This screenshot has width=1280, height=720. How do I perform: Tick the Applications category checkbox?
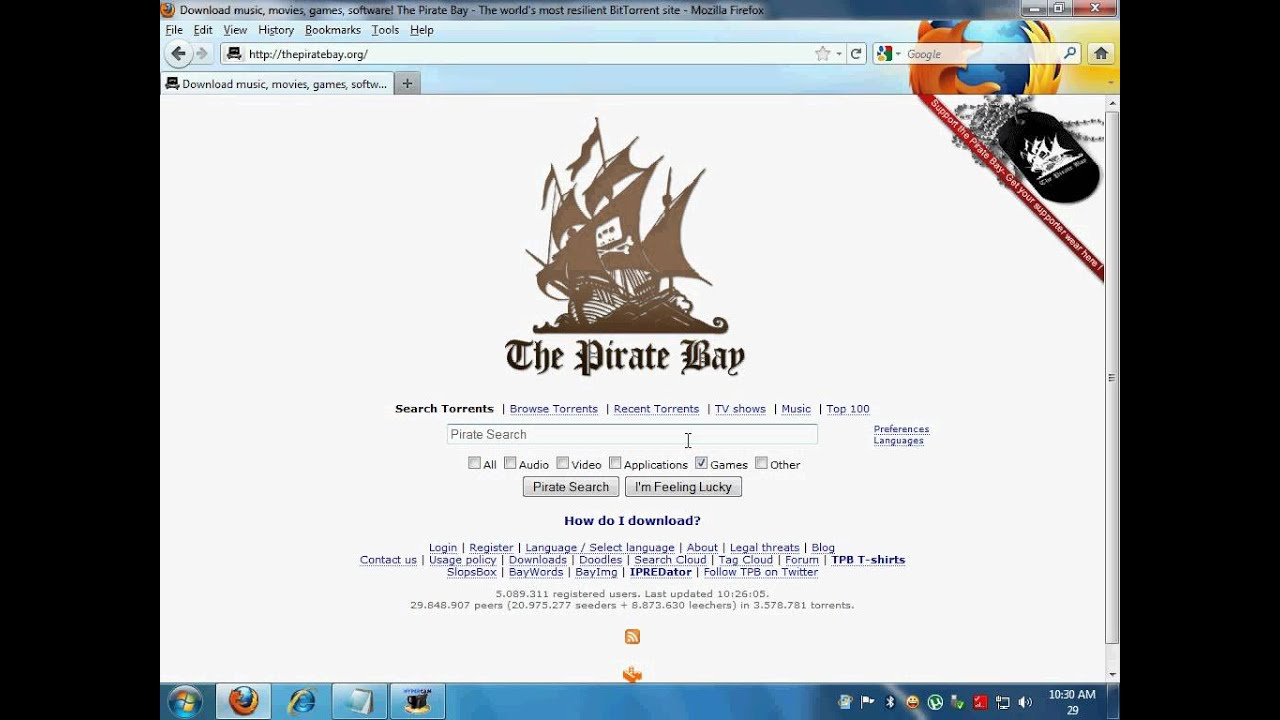pyautogui.click(x=615, y=463)
